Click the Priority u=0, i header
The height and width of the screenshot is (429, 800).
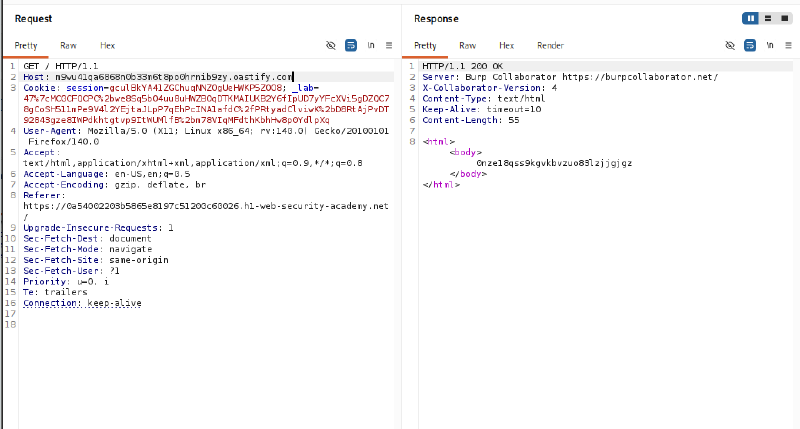[x=66, y=282]
